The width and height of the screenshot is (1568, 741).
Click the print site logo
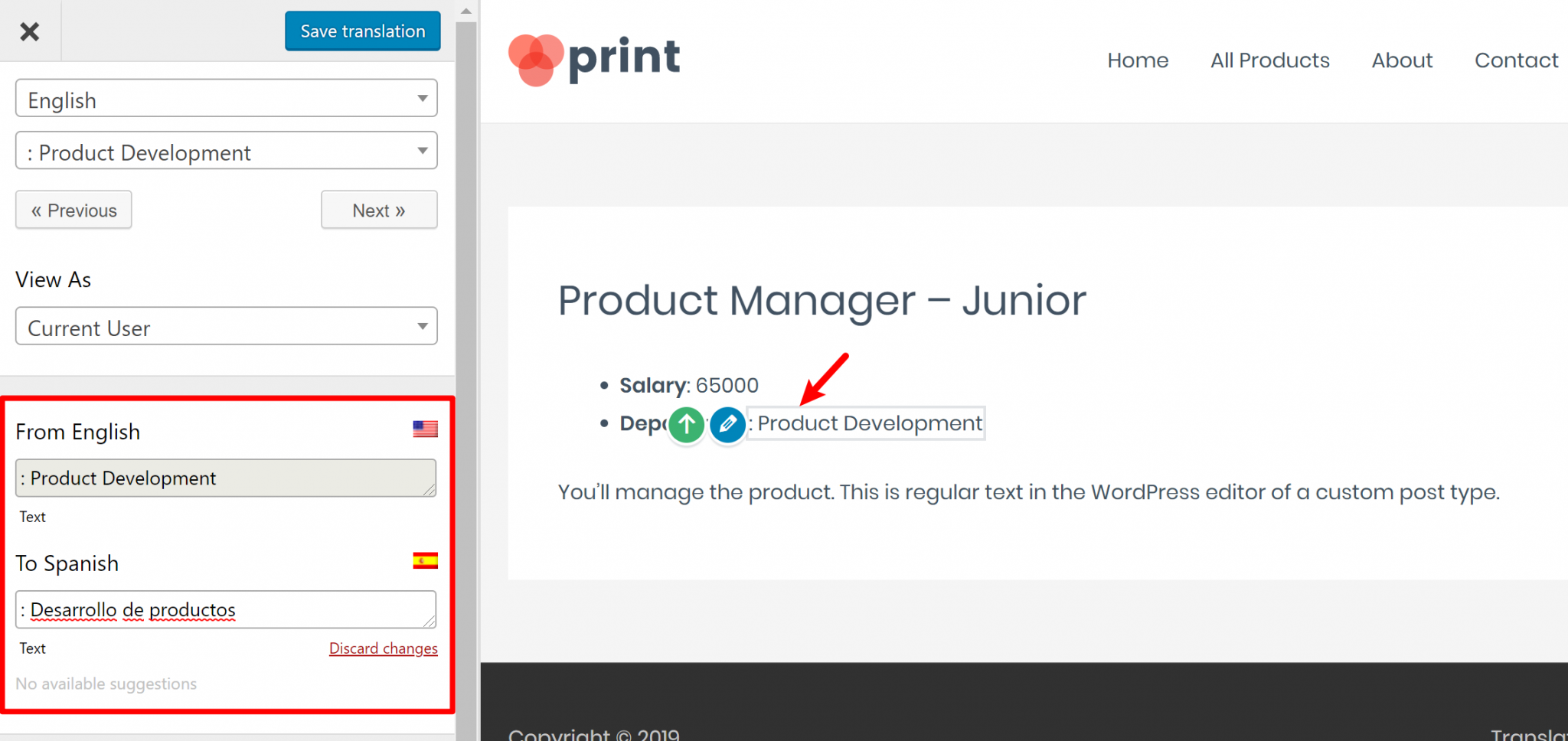[593, 59]
